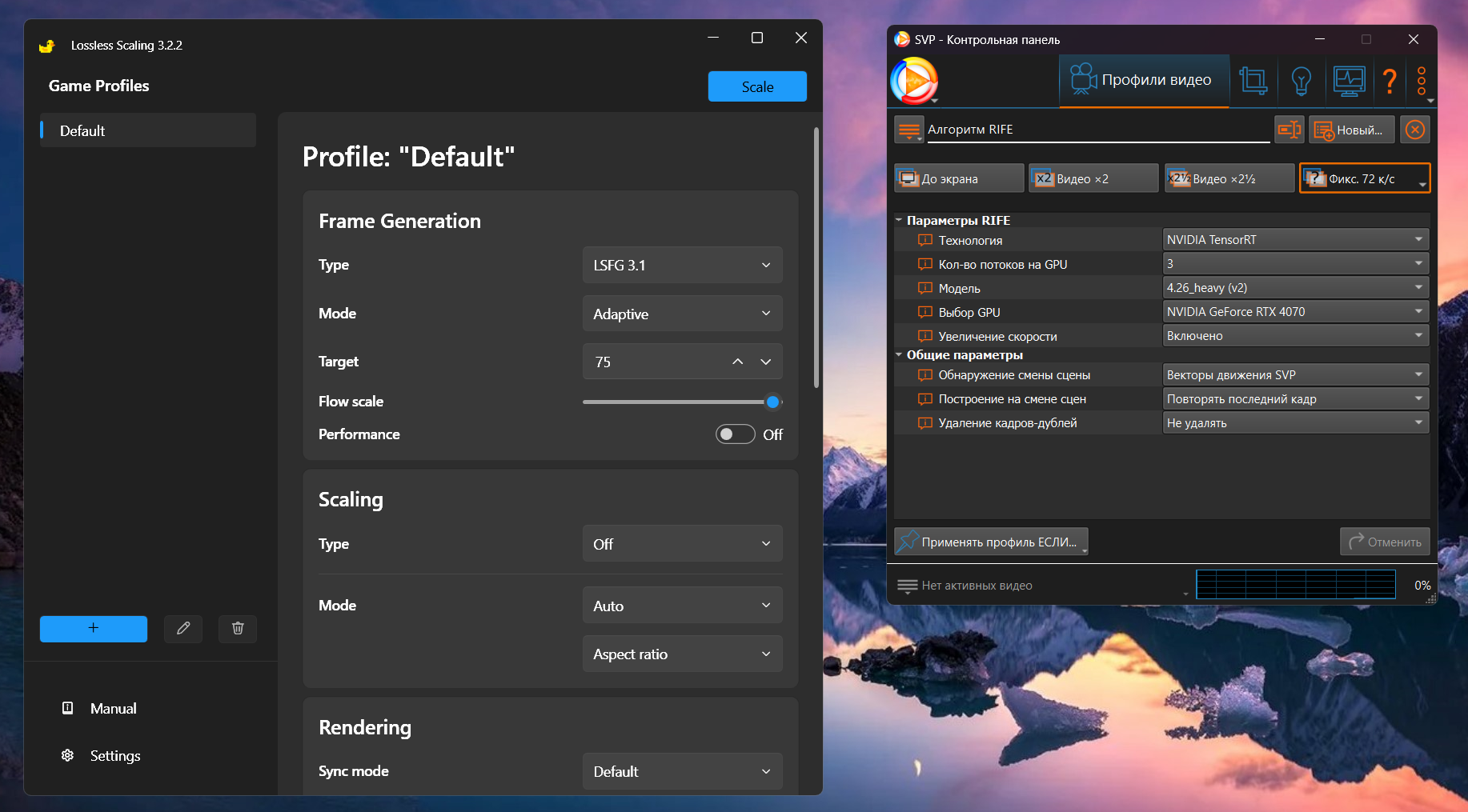Image resolution: width=1468 pixels, height=812 pixels.
Task: Click the status bar list icon by Нет активных видео
Action: (907, 586)
